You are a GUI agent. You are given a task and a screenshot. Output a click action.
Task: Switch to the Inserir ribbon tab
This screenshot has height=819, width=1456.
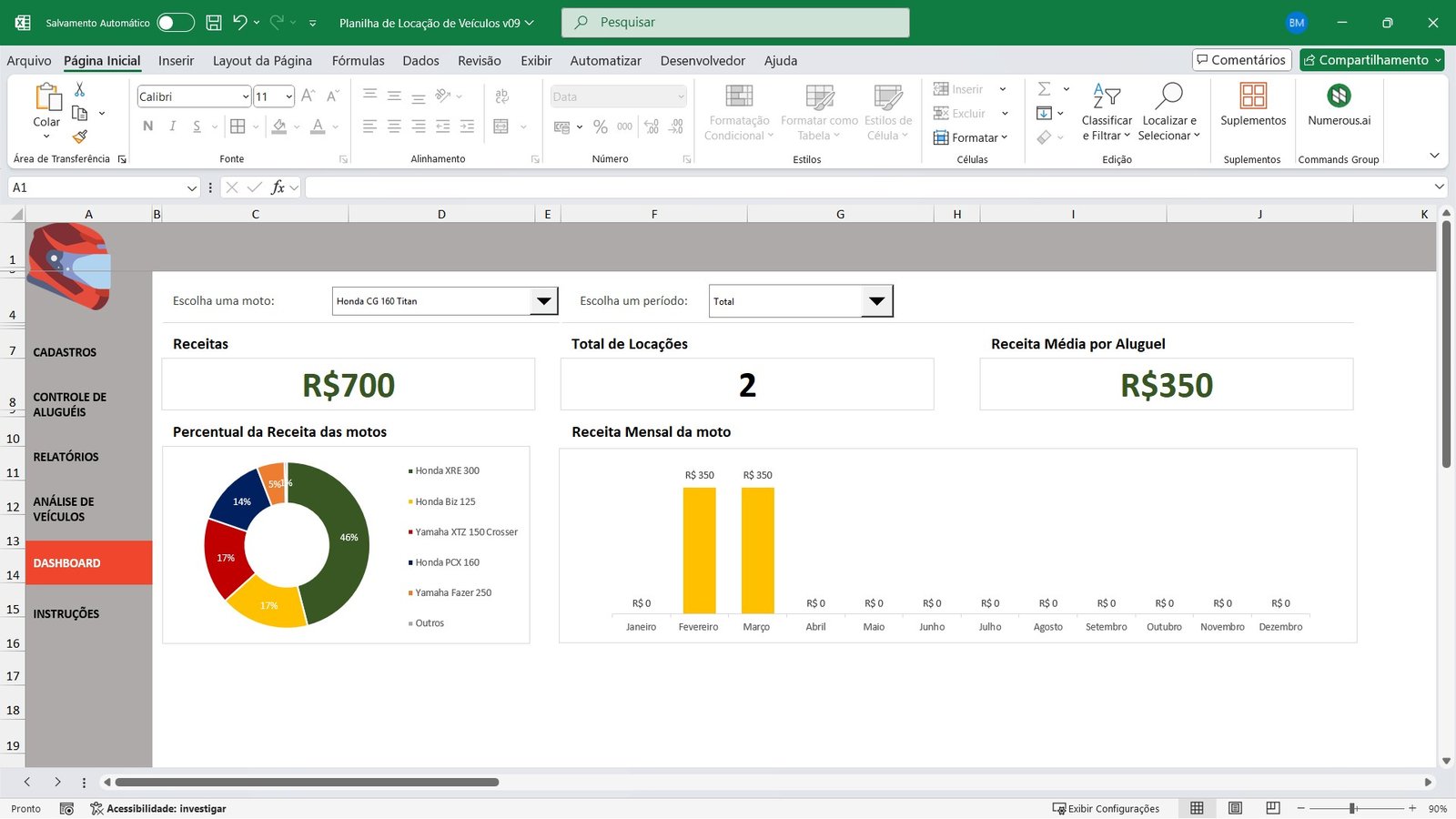[176, 61]
